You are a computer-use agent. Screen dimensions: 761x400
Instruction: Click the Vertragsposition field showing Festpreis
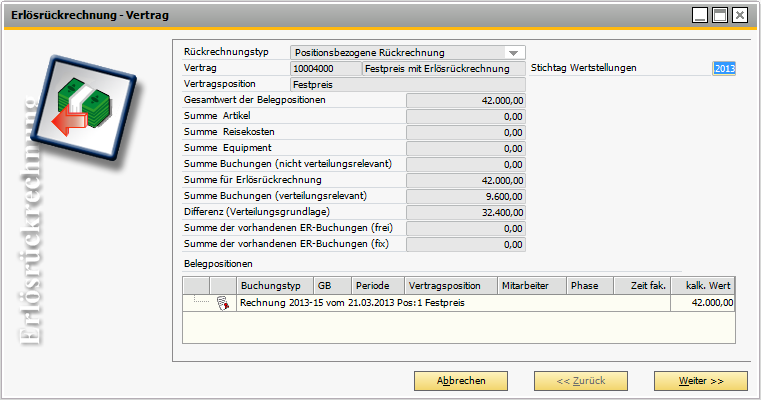pyautogui.click(x=408, y=84)
